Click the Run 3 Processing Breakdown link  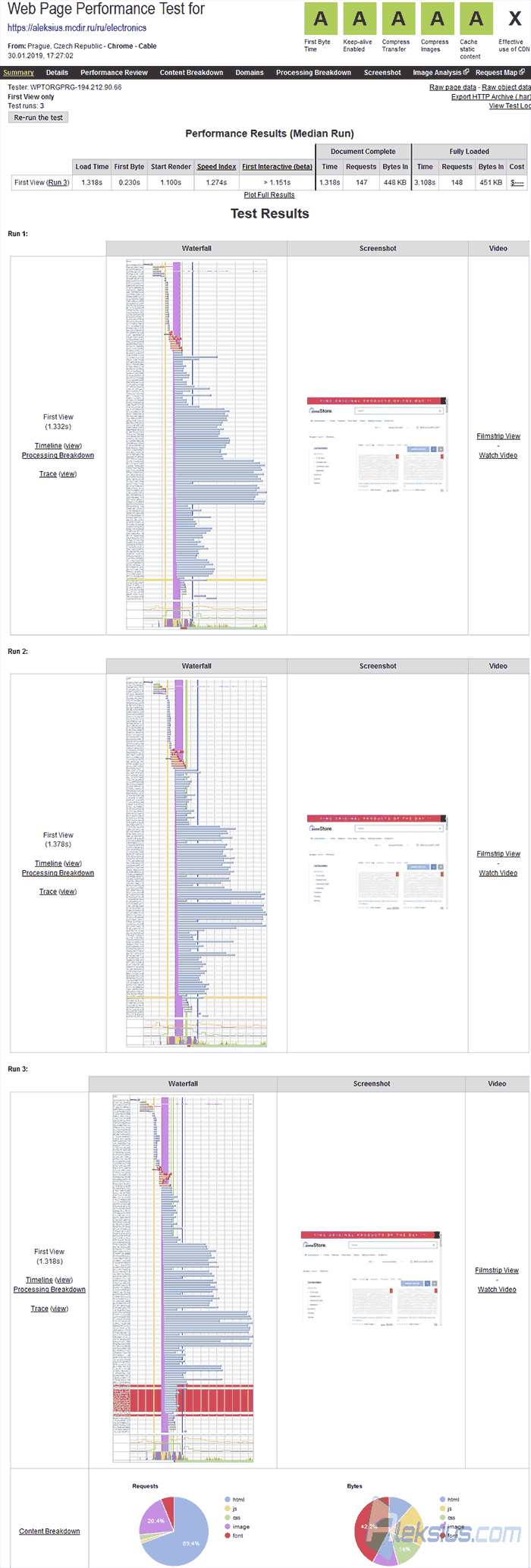[x=49, y=1290]
